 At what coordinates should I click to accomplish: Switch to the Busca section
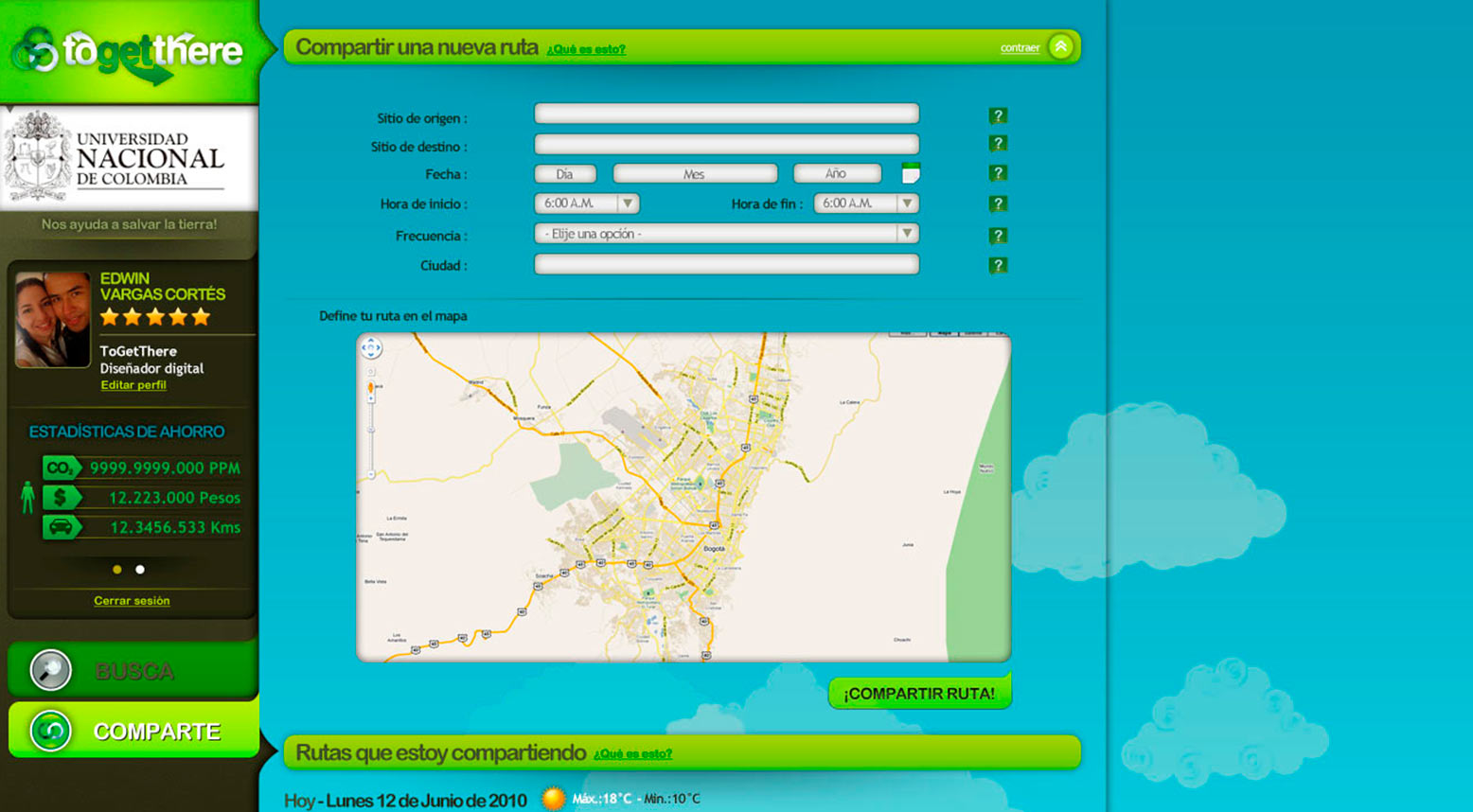point(133,671)
